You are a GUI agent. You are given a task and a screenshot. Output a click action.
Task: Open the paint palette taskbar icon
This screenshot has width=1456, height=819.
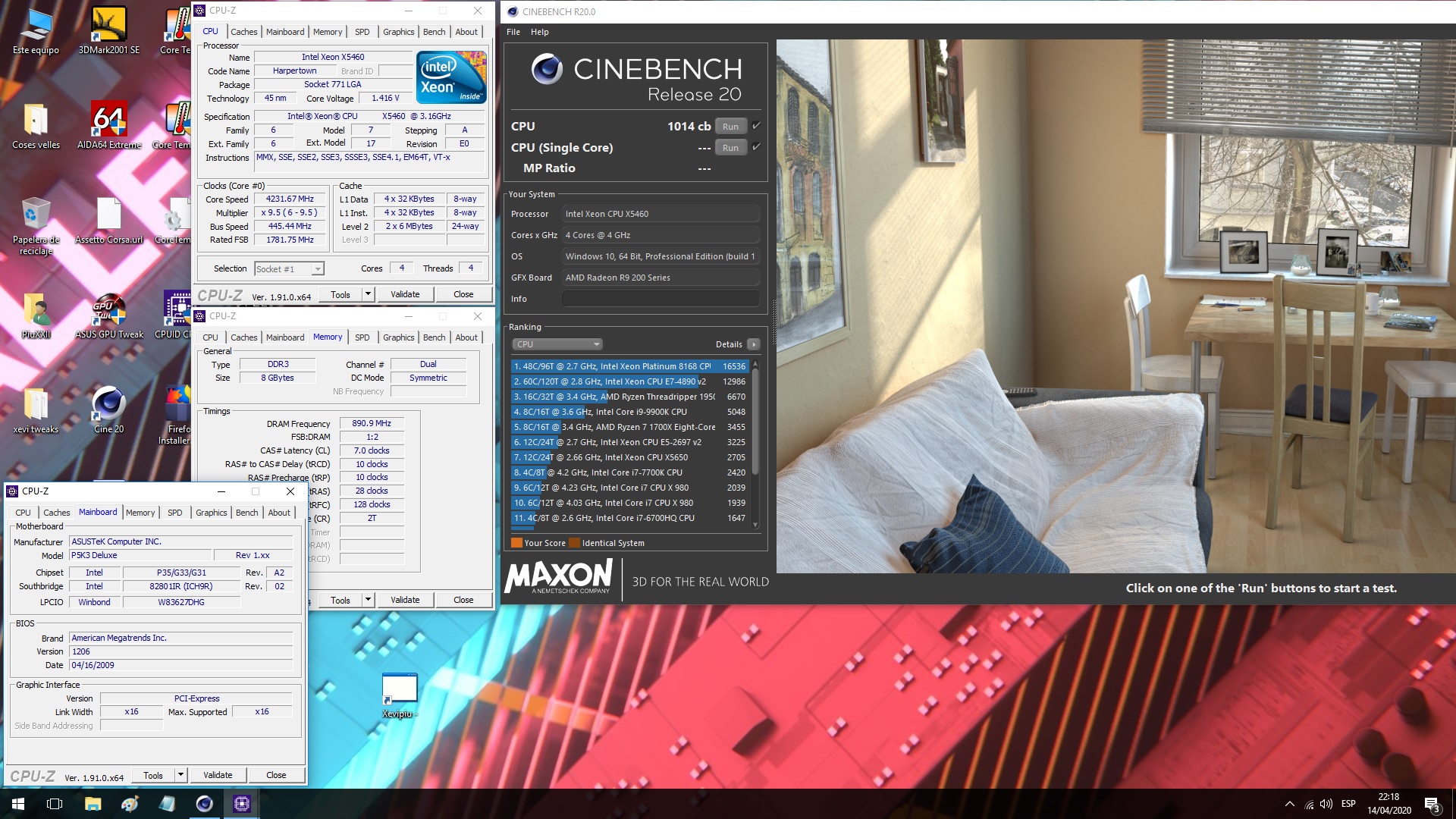(x=130, y=804)
